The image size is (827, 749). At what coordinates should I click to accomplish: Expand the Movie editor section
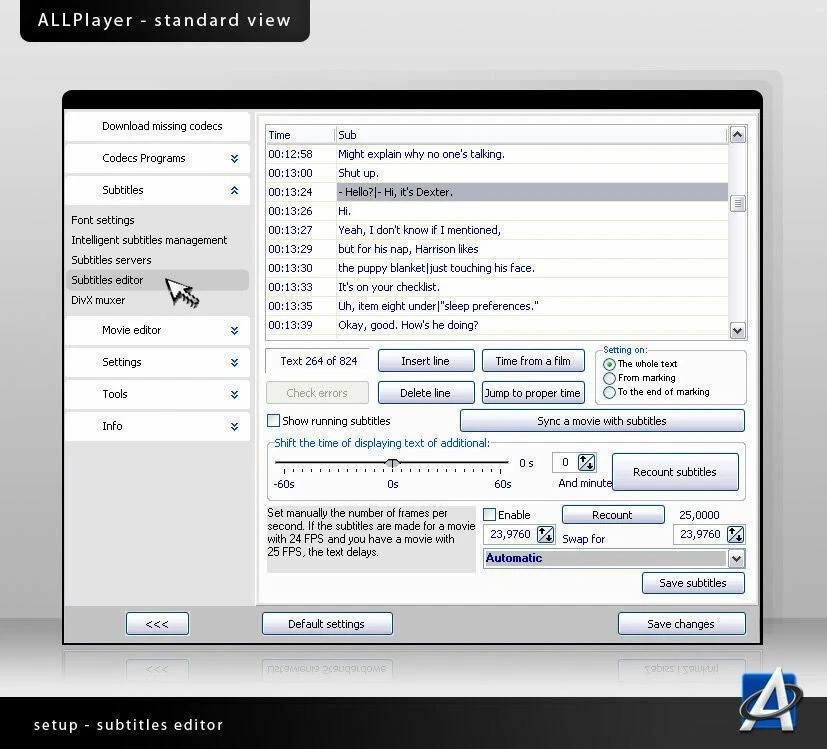tap(234, 330)
